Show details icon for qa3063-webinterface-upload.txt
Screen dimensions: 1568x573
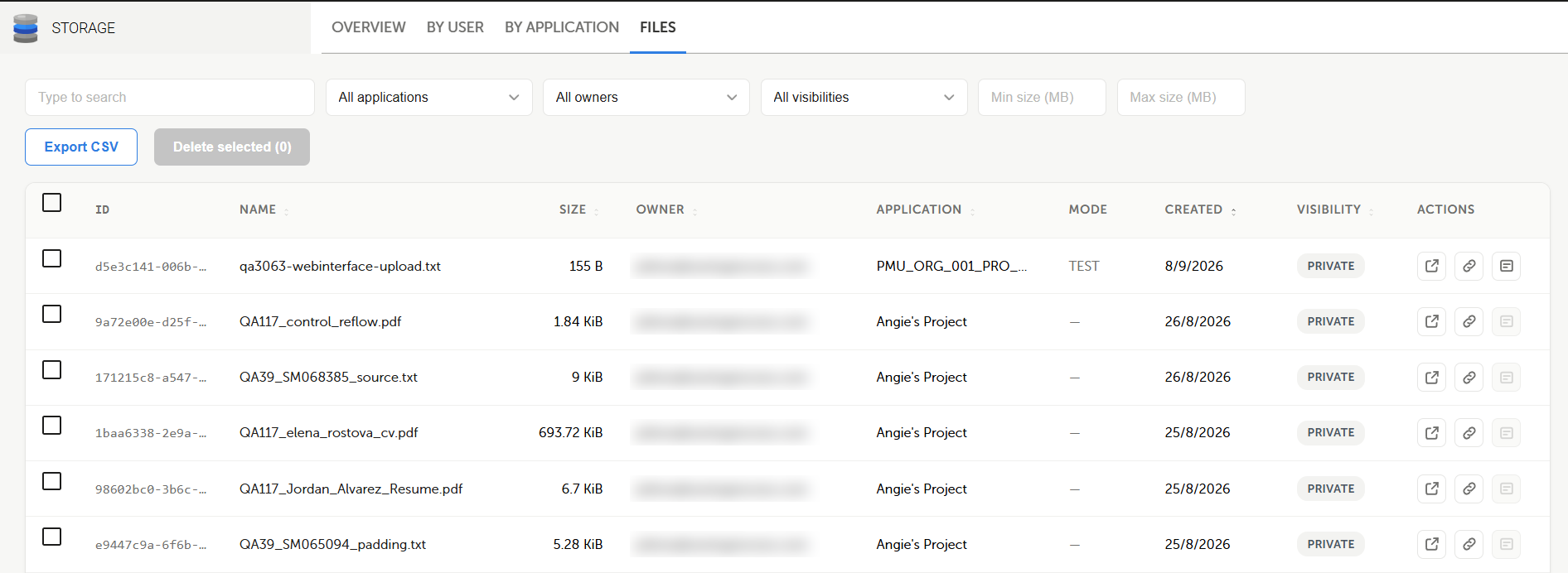pyautogui.click(x=1506, y=266)
